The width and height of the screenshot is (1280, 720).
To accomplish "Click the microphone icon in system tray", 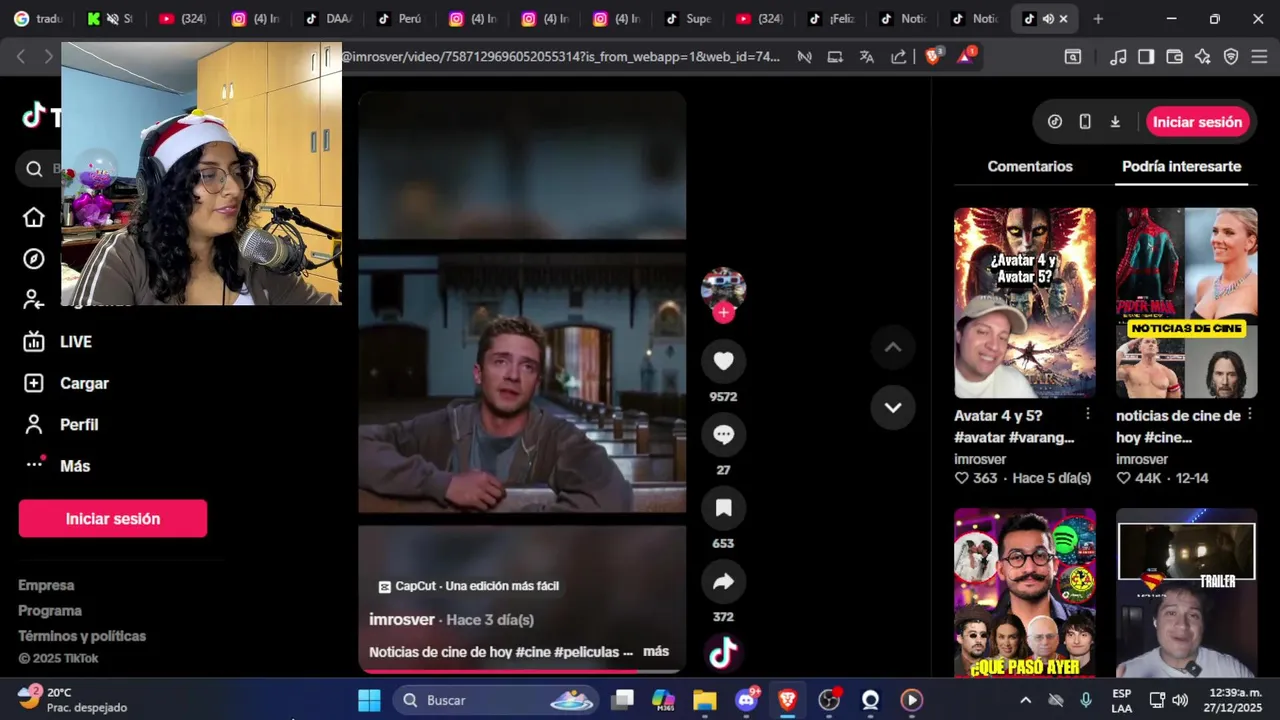I will (1086, 700).
